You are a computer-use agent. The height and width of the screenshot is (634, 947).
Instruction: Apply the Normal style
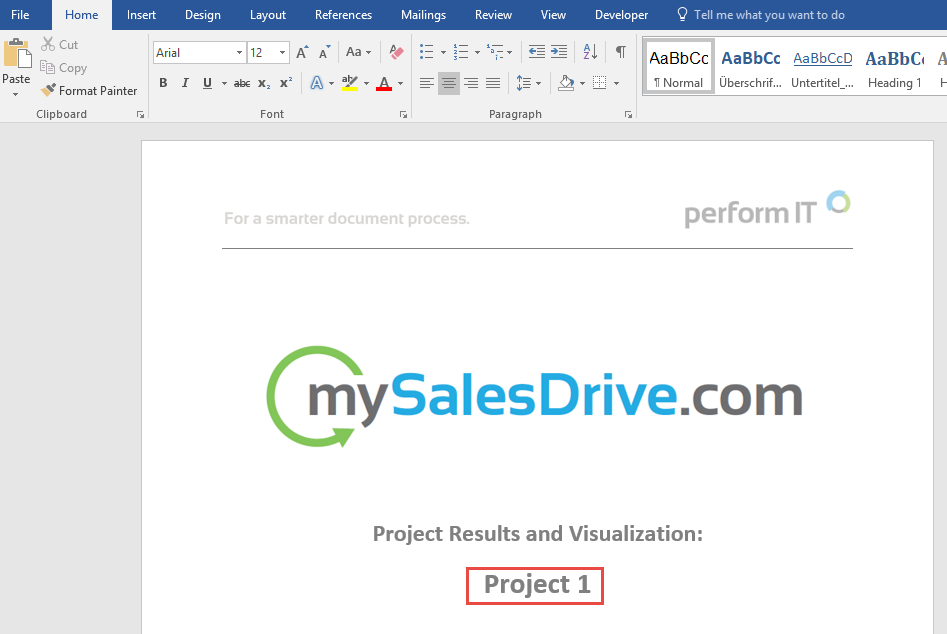click(679, 66)
